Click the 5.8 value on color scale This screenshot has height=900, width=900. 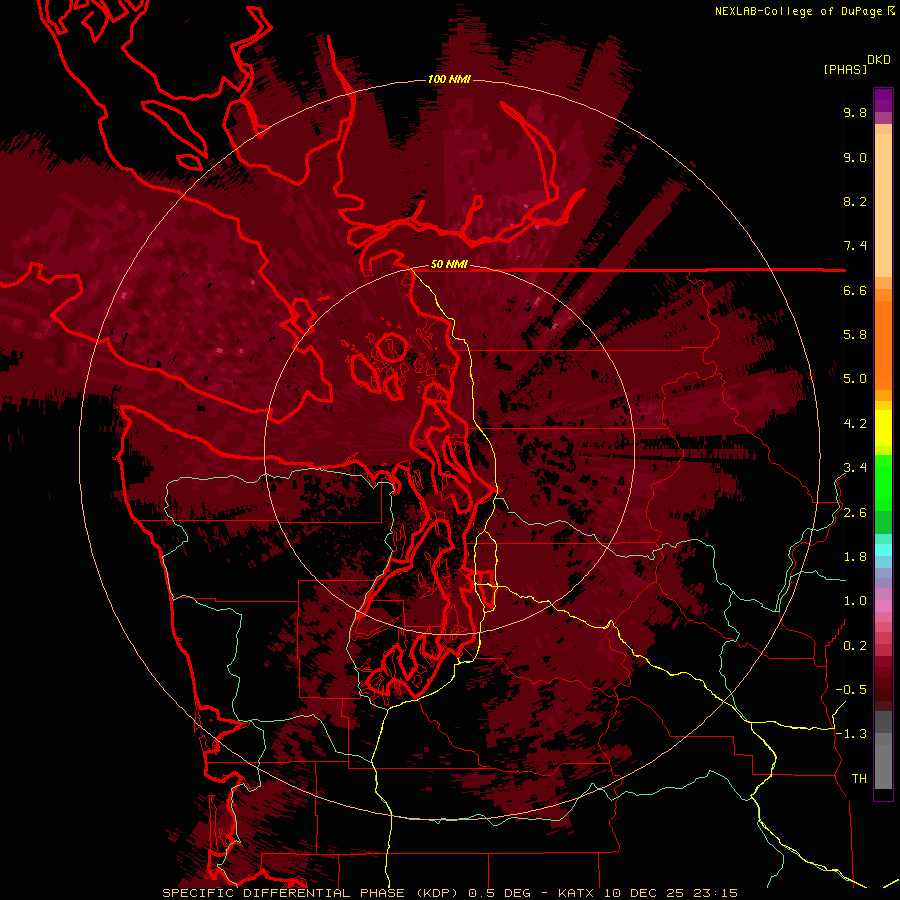point(855,335)
